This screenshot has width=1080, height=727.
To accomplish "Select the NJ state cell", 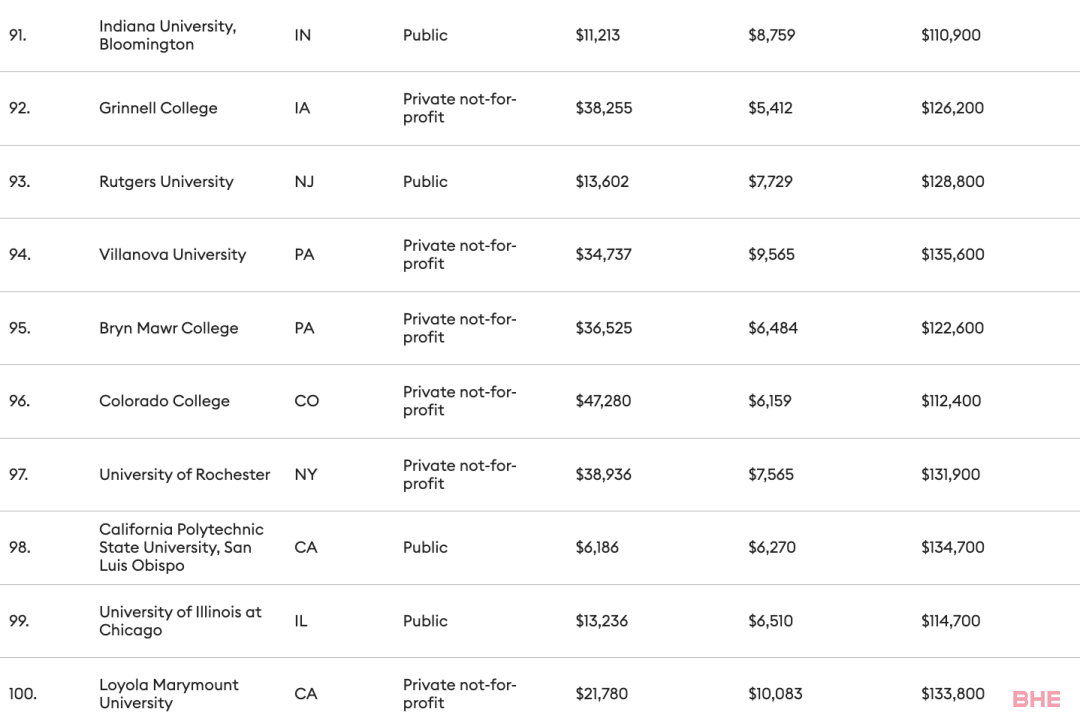I will 304,182.
